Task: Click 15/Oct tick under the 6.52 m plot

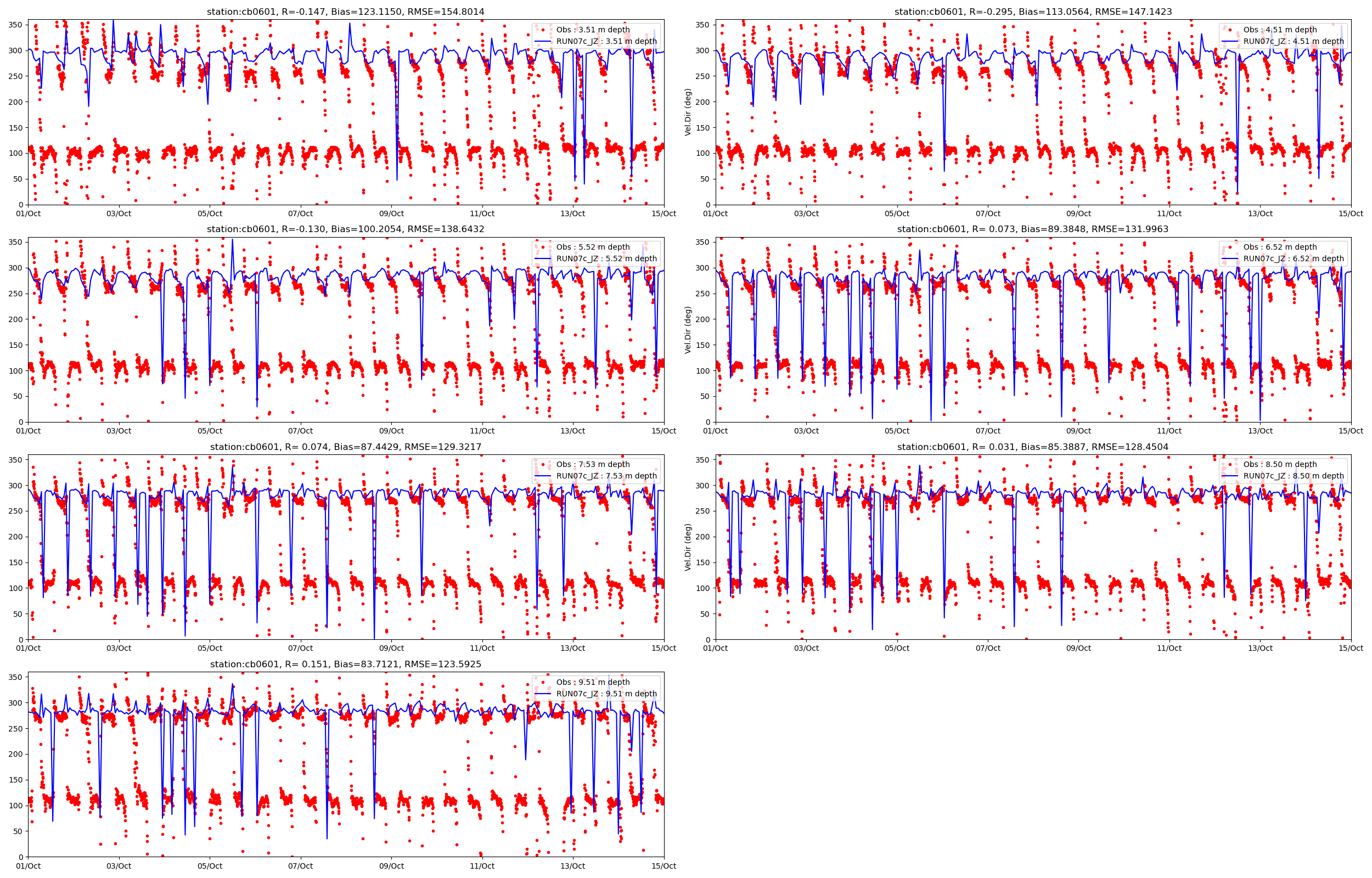Action: click(1351, 431)
